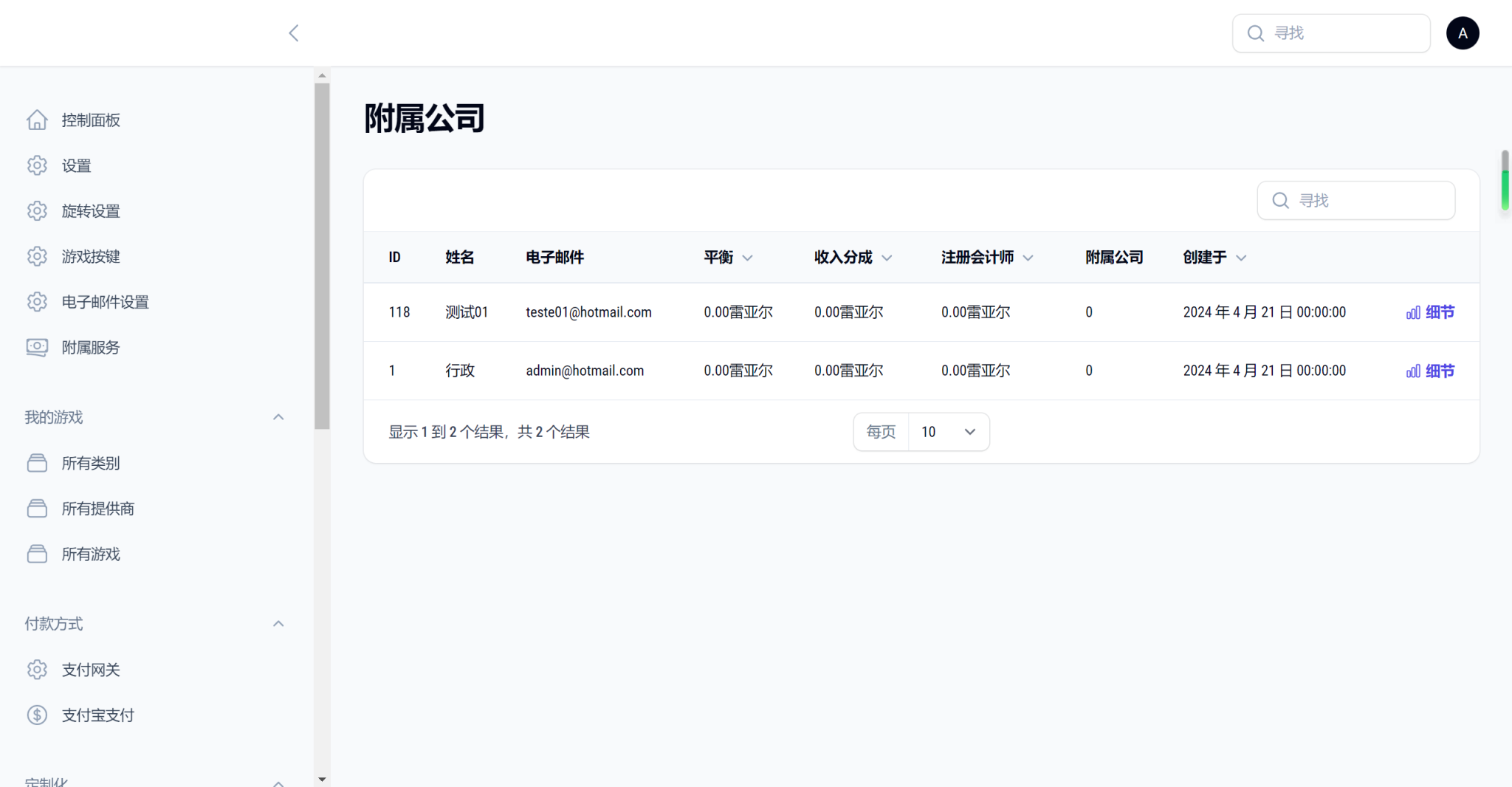Open 支付网关 from the sidebar
The width and height of the screenshot is (1512, 787).
[90, 670]
